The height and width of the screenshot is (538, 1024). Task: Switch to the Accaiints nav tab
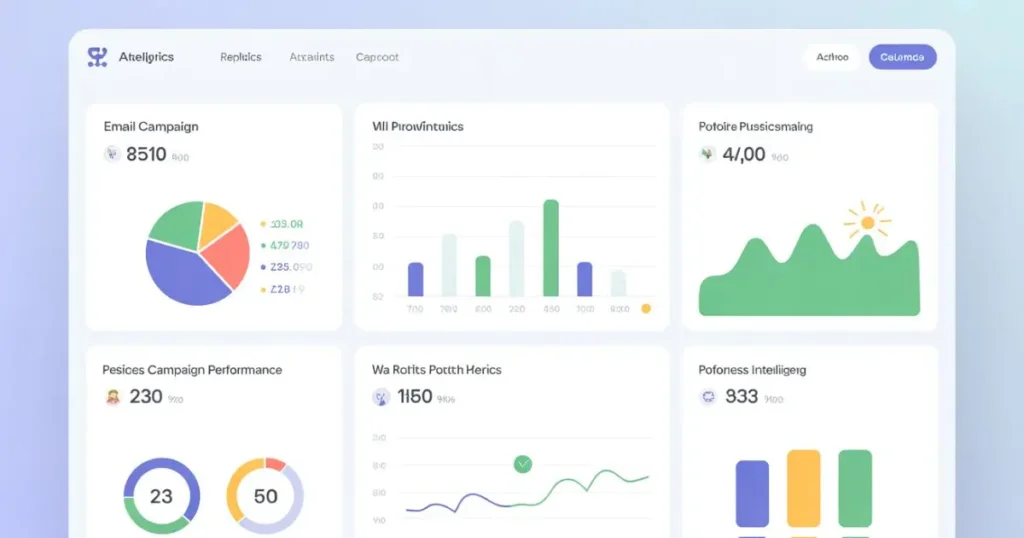pos(311,57)
